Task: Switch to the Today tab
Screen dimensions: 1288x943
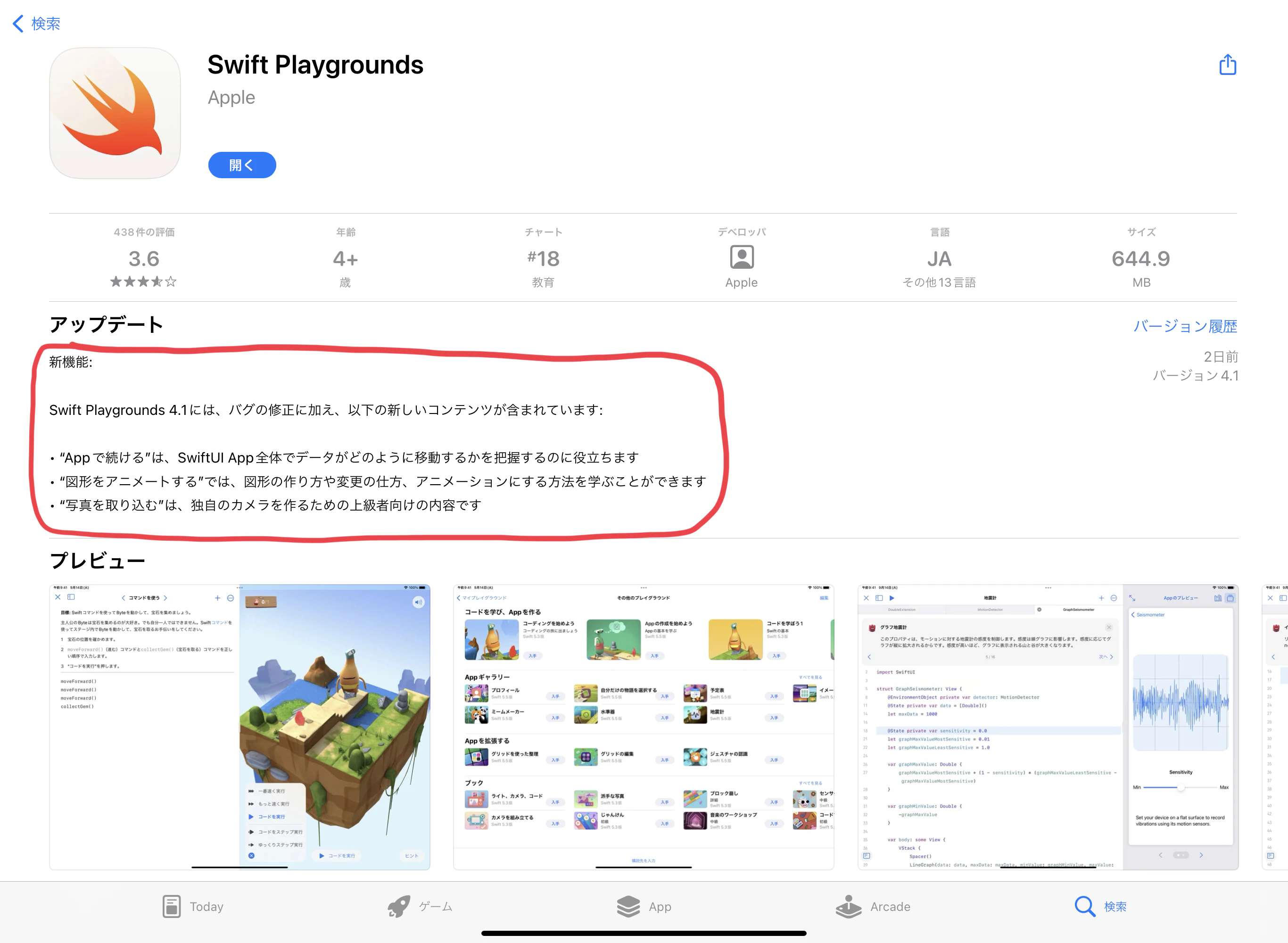Action: (192, 907)
